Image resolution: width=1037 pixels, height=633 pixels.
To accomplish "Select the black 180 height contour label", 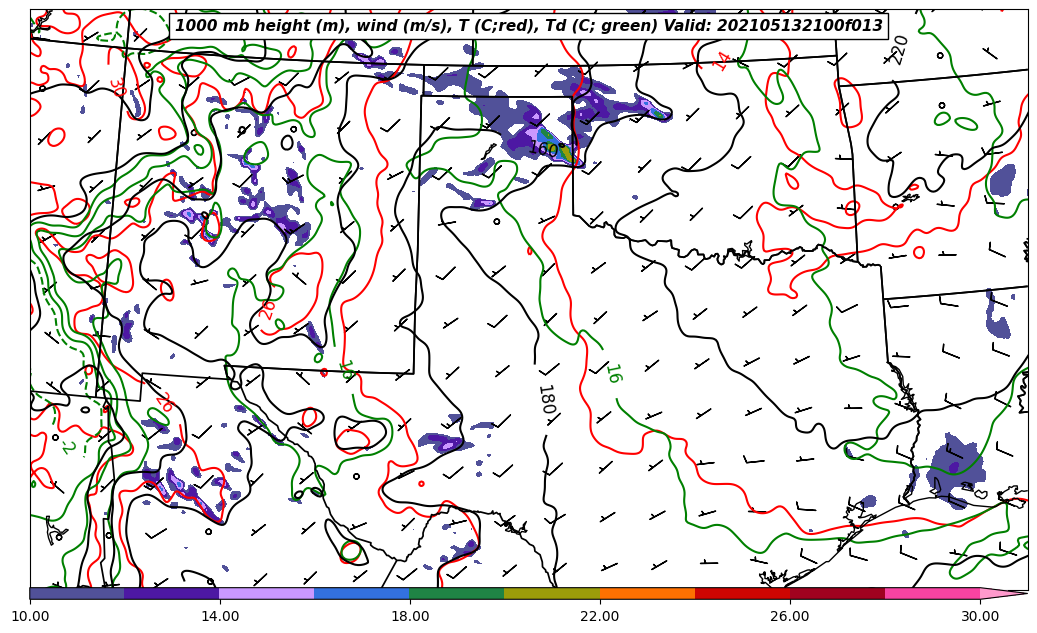I will tap(546, 399).
